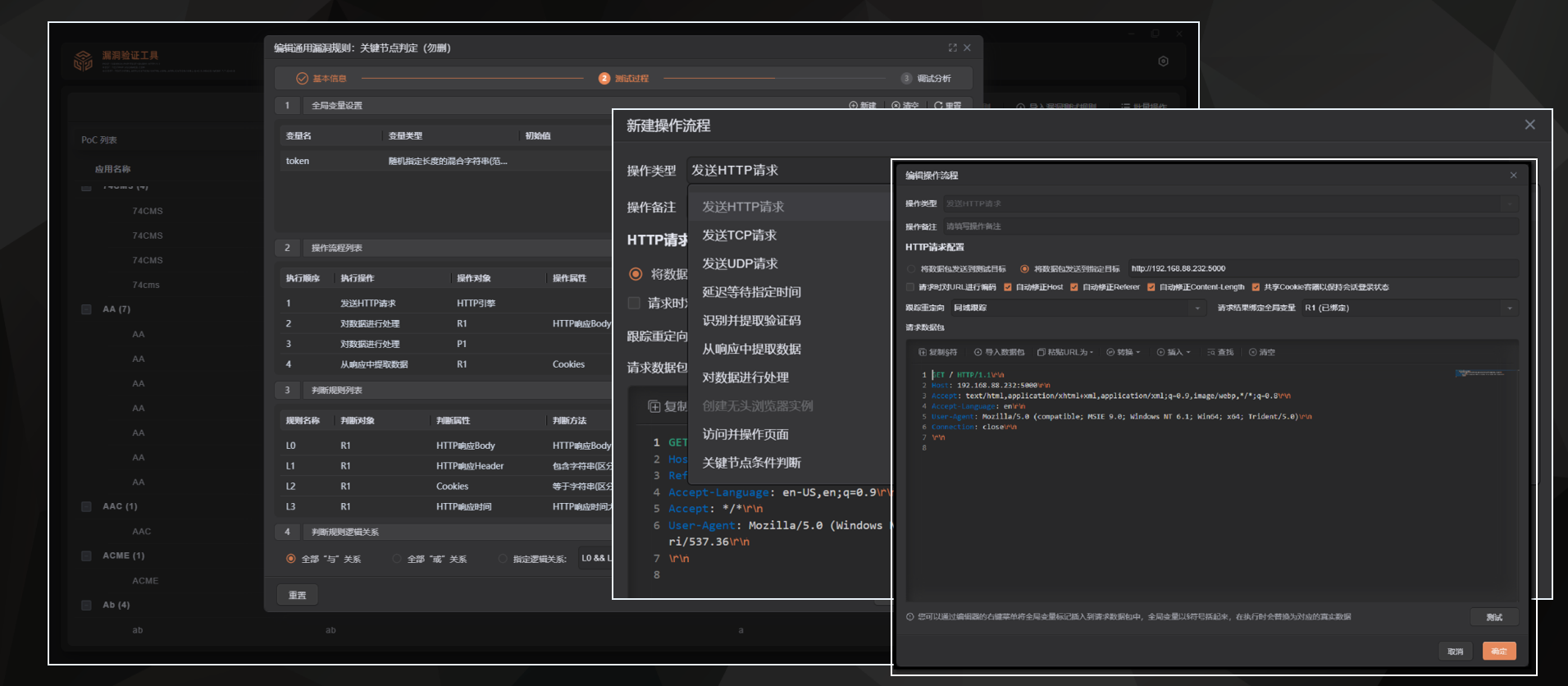Toggle 共享Cookie容器以保持会话登录状态 checkbox
The height and width of the screenshot is (686, 1568).
coord(1256,287)
